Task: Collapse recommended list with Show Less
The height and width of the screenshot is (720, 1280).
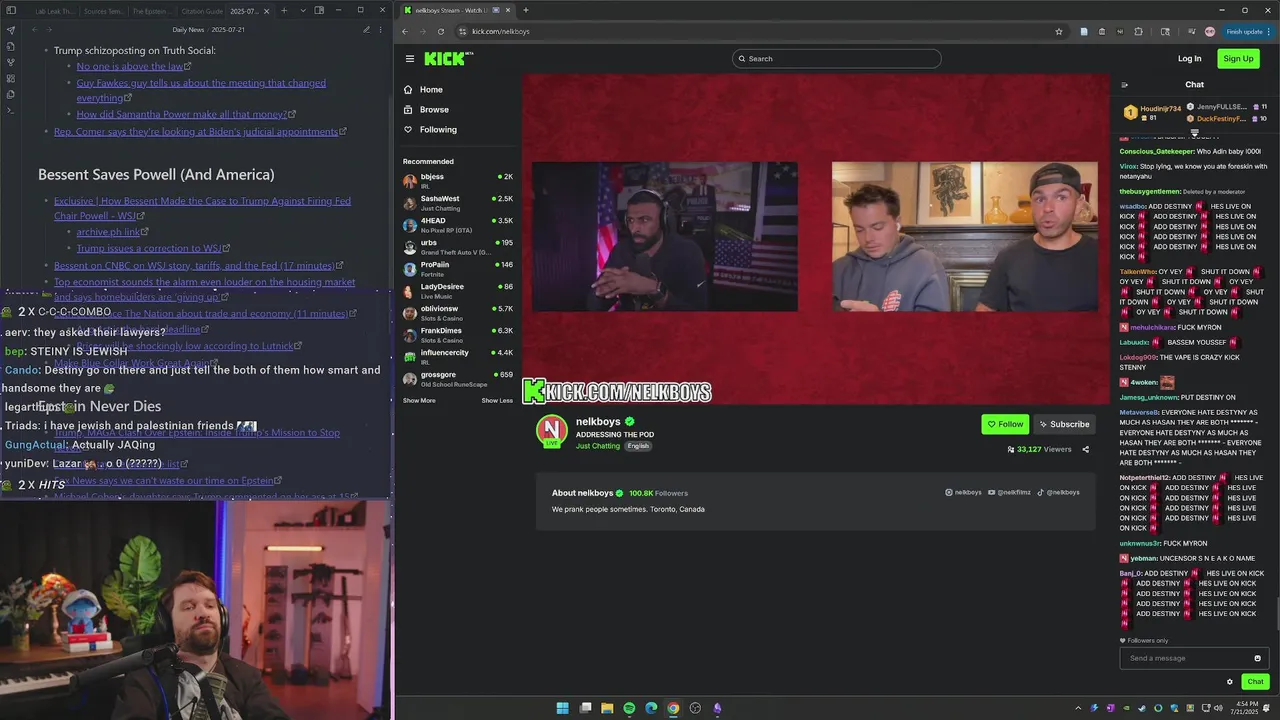Action: (x=497, y=401)
